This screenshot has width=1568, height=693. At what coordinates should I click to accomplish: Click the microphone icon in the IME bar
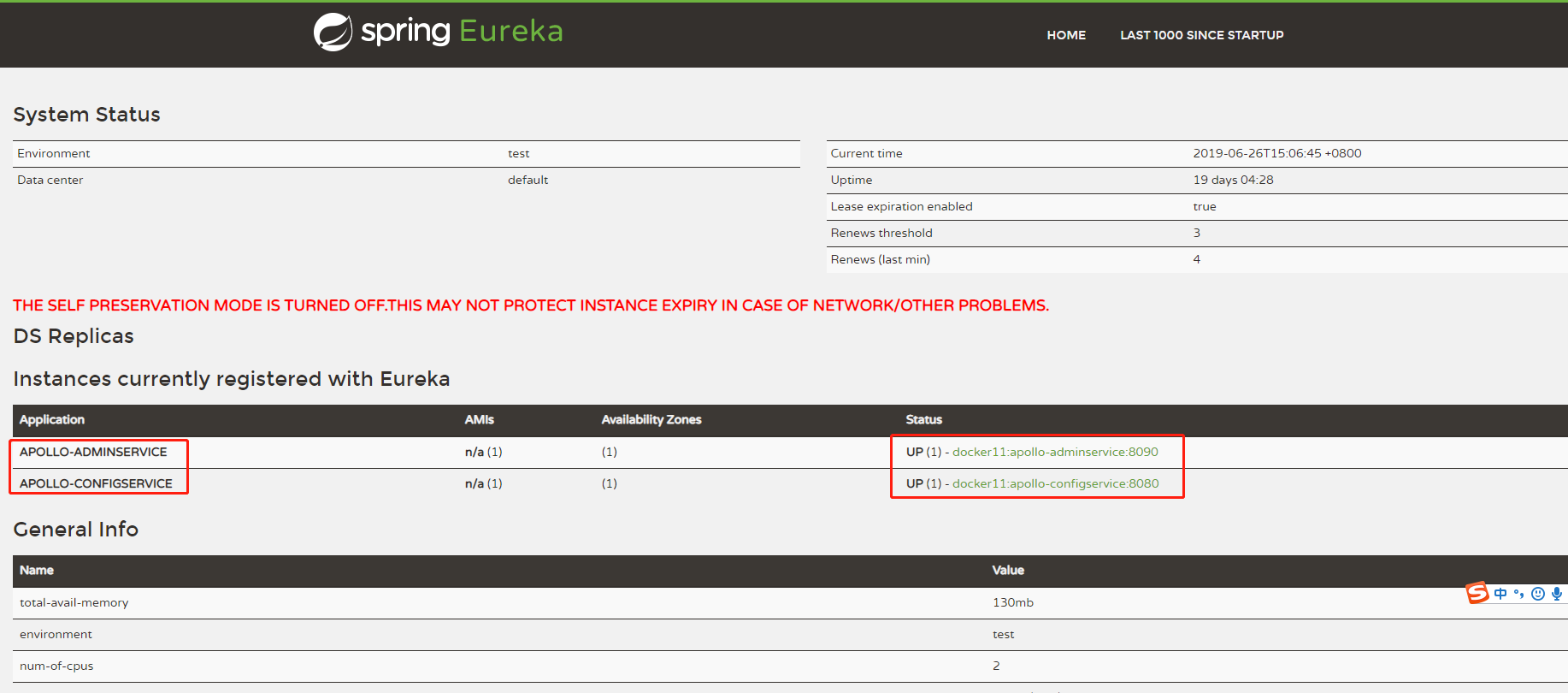[1557, 594]
